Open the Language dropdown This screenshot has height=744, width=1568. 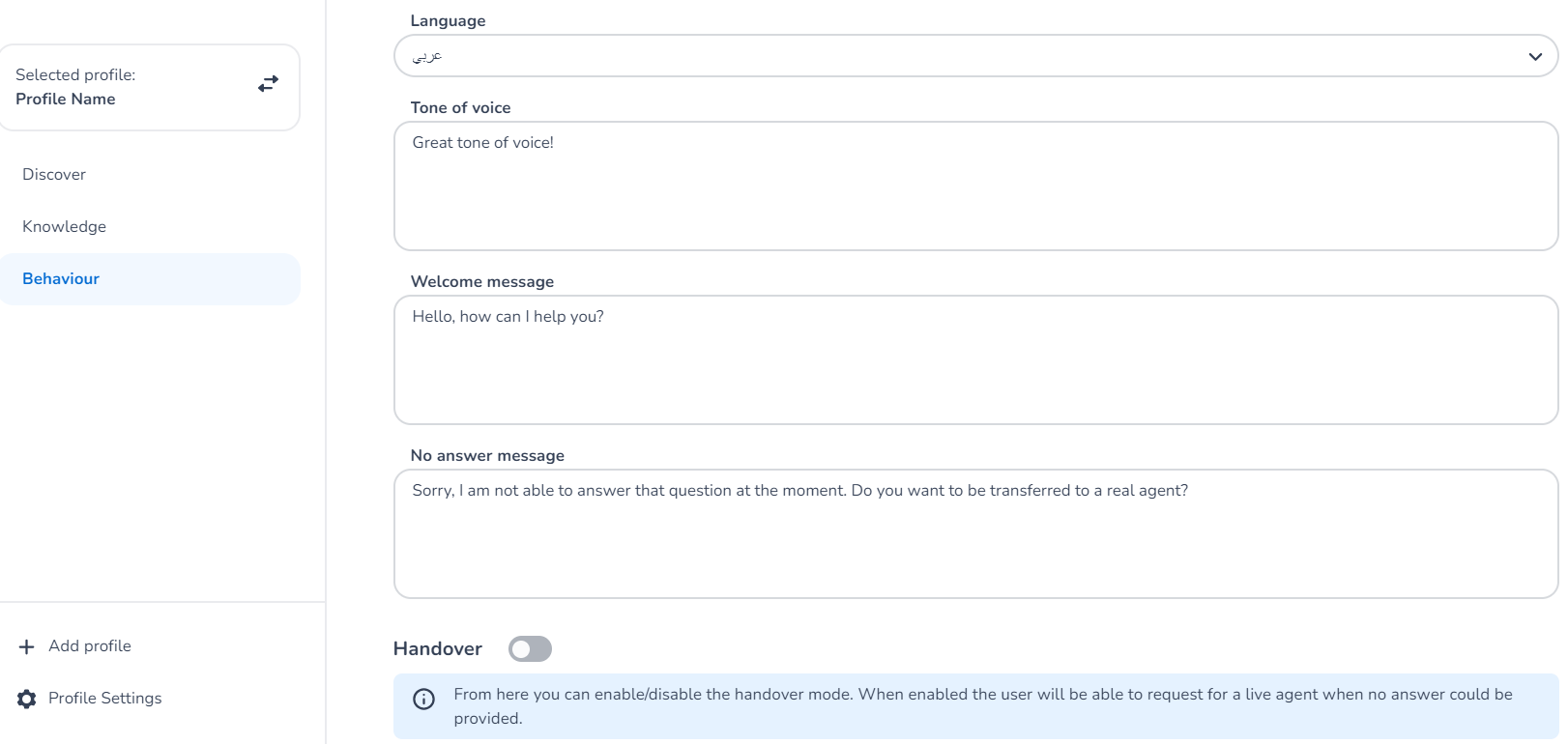[x=967, y=56]
